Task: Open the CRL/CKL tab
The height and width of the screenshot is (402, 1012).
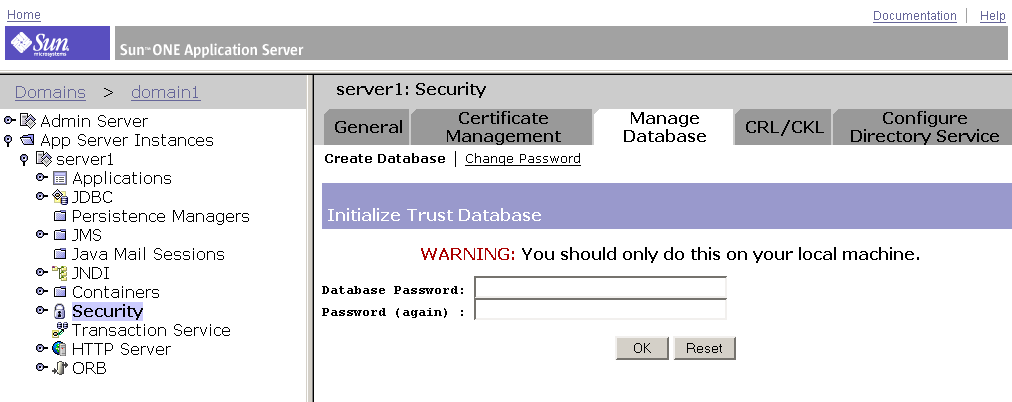Action: tap(784, 127)
